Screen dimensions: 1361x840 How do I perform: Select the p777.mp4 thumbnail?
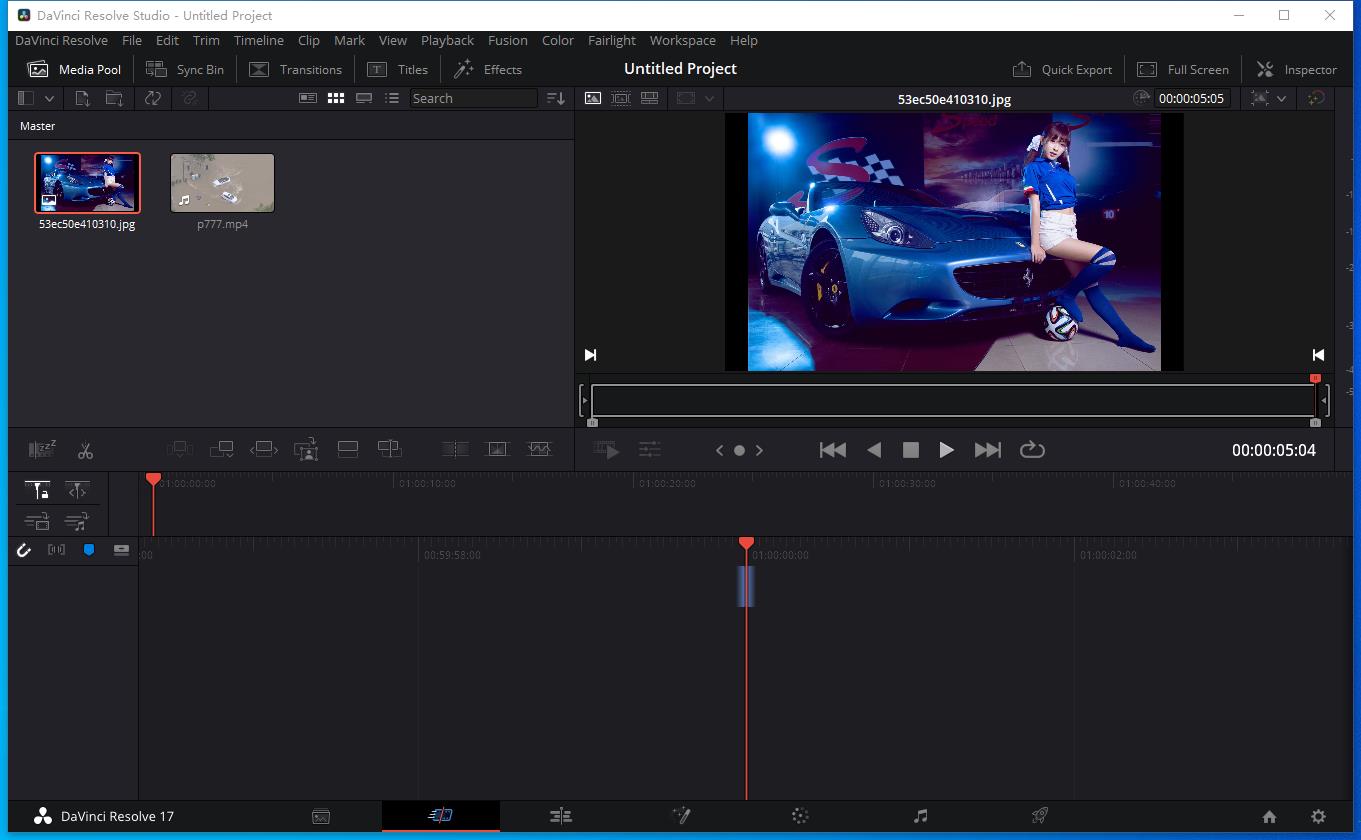click(x=222, y=183)
